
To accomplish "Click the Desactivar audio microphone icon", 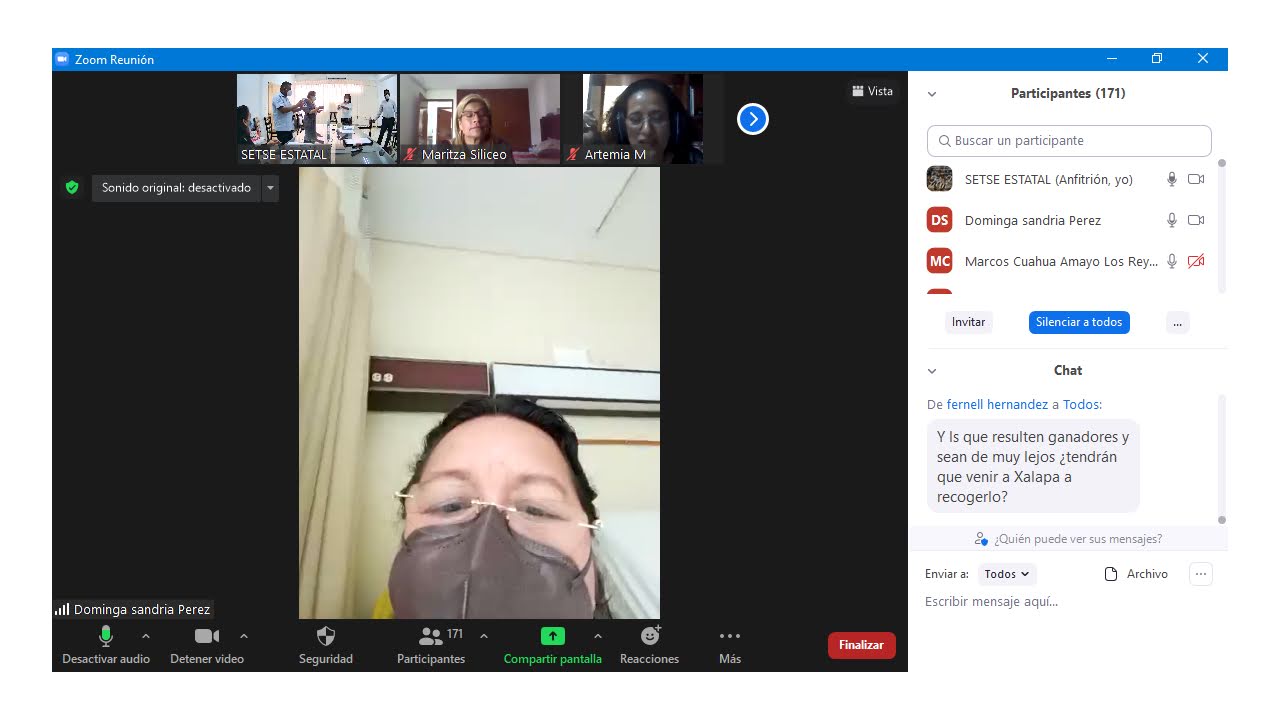I will point(106,636).
